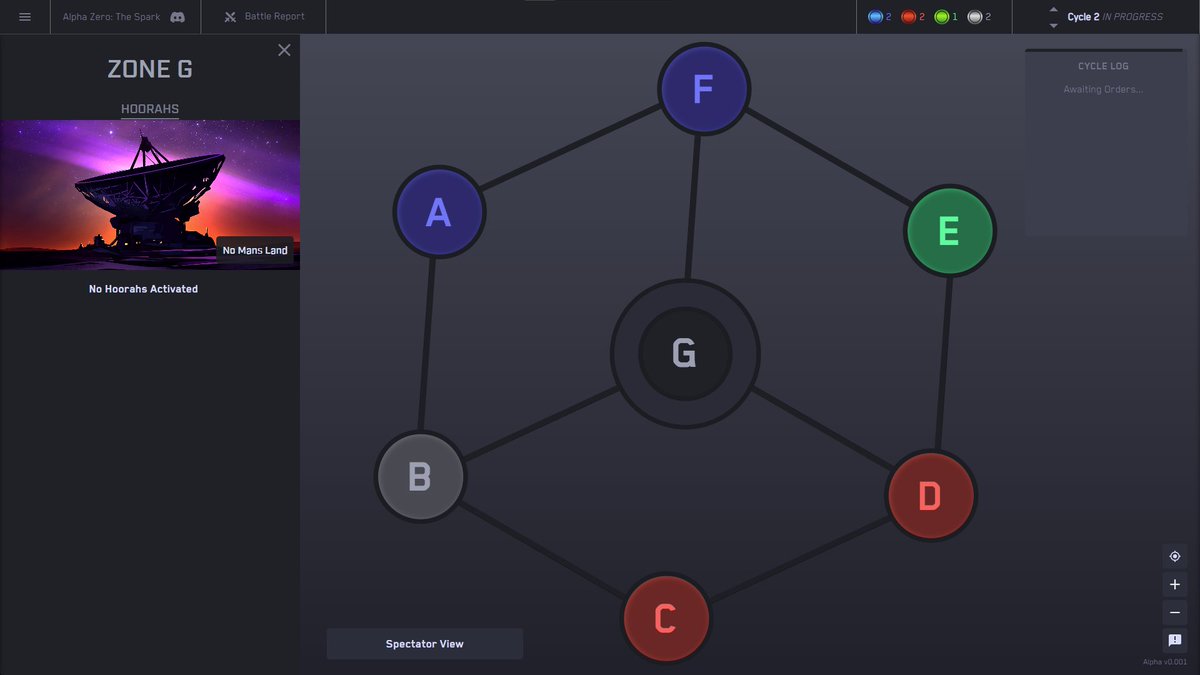Select zone F node
This screenshot has width=1200, height=675.
[703, 90]
